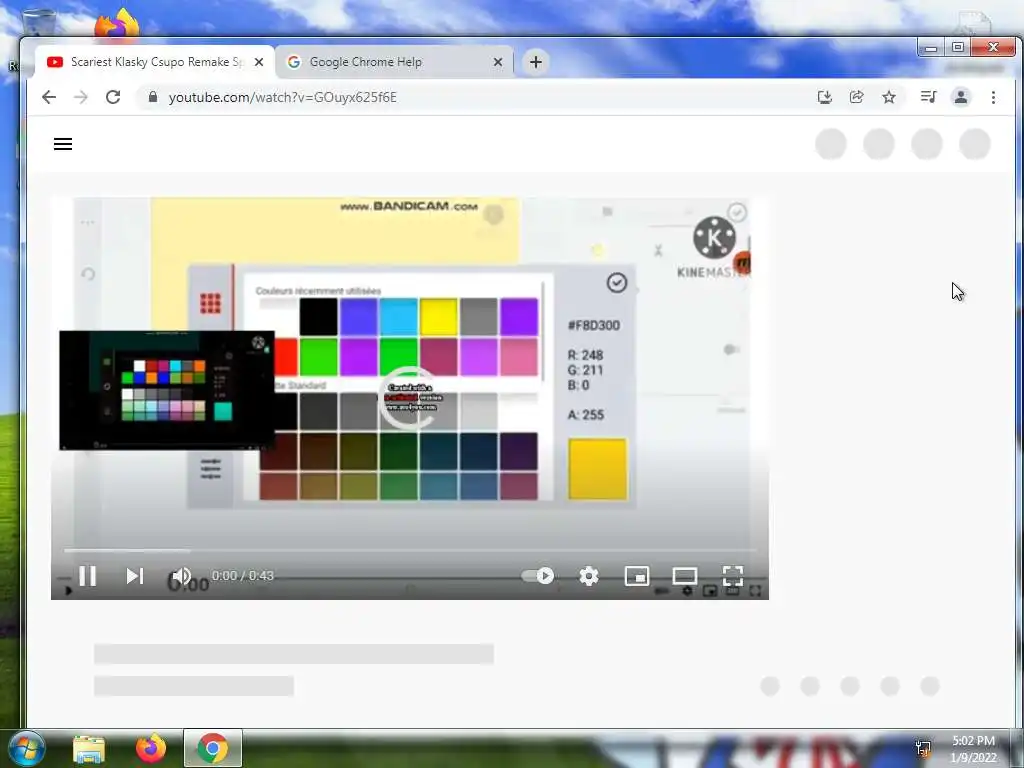Screen dimensions: 1024x768
Task: Switch to Google Chrome Help tab
Action: click(x=392, y=62)
